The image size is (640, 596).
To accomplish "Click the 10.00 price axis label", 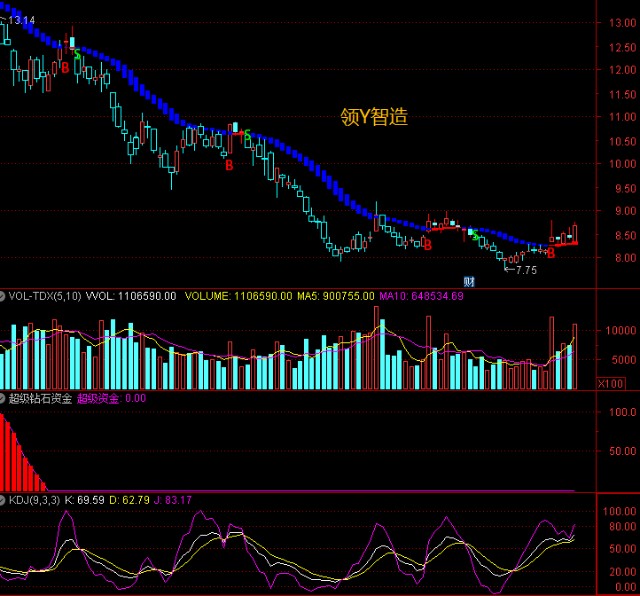I will 622,164.
